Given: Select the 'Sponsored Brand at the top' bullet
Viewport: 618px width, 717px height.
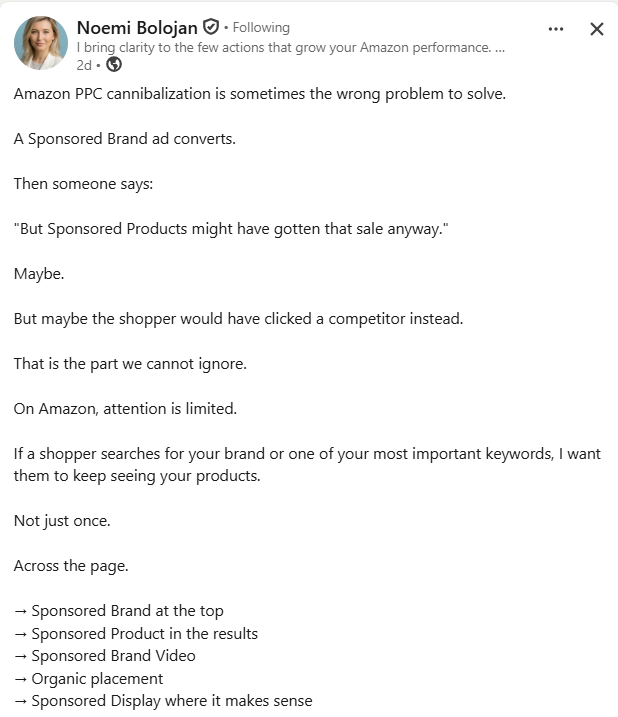Looking at the screenshot, I should (x=118, y=611).
